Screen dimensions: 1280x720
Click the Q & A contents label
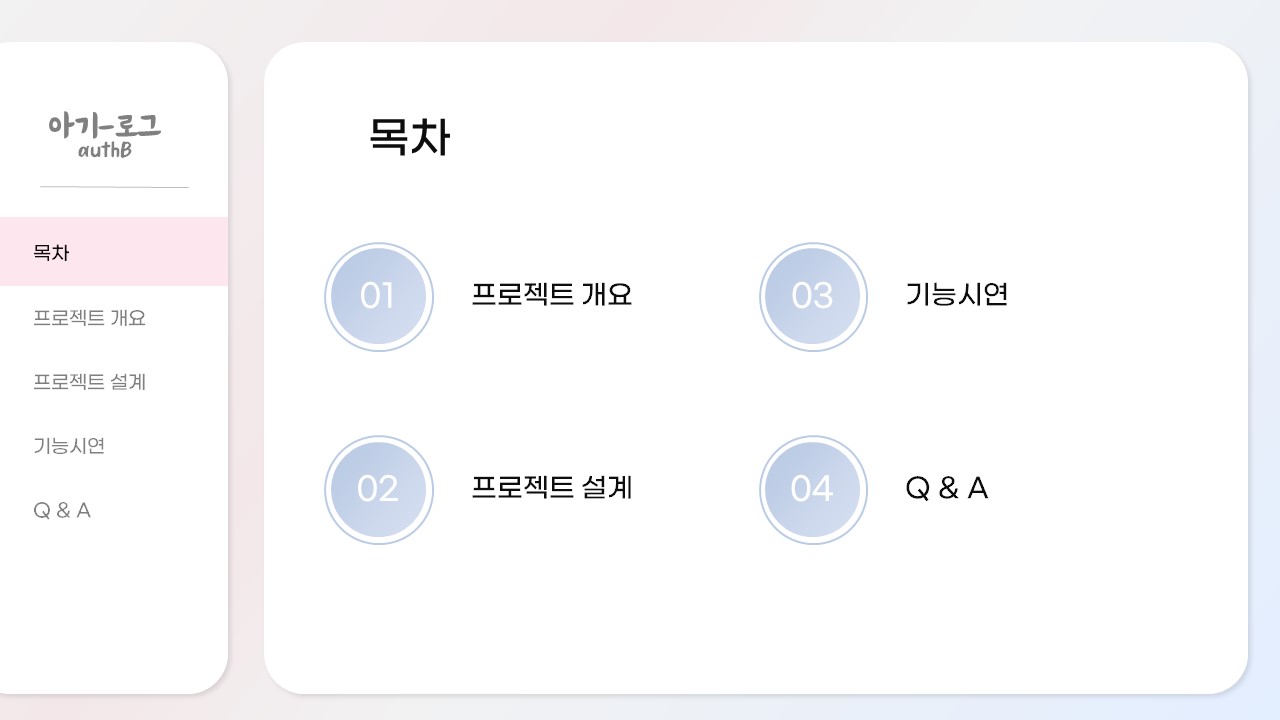(x=947, y=488)
